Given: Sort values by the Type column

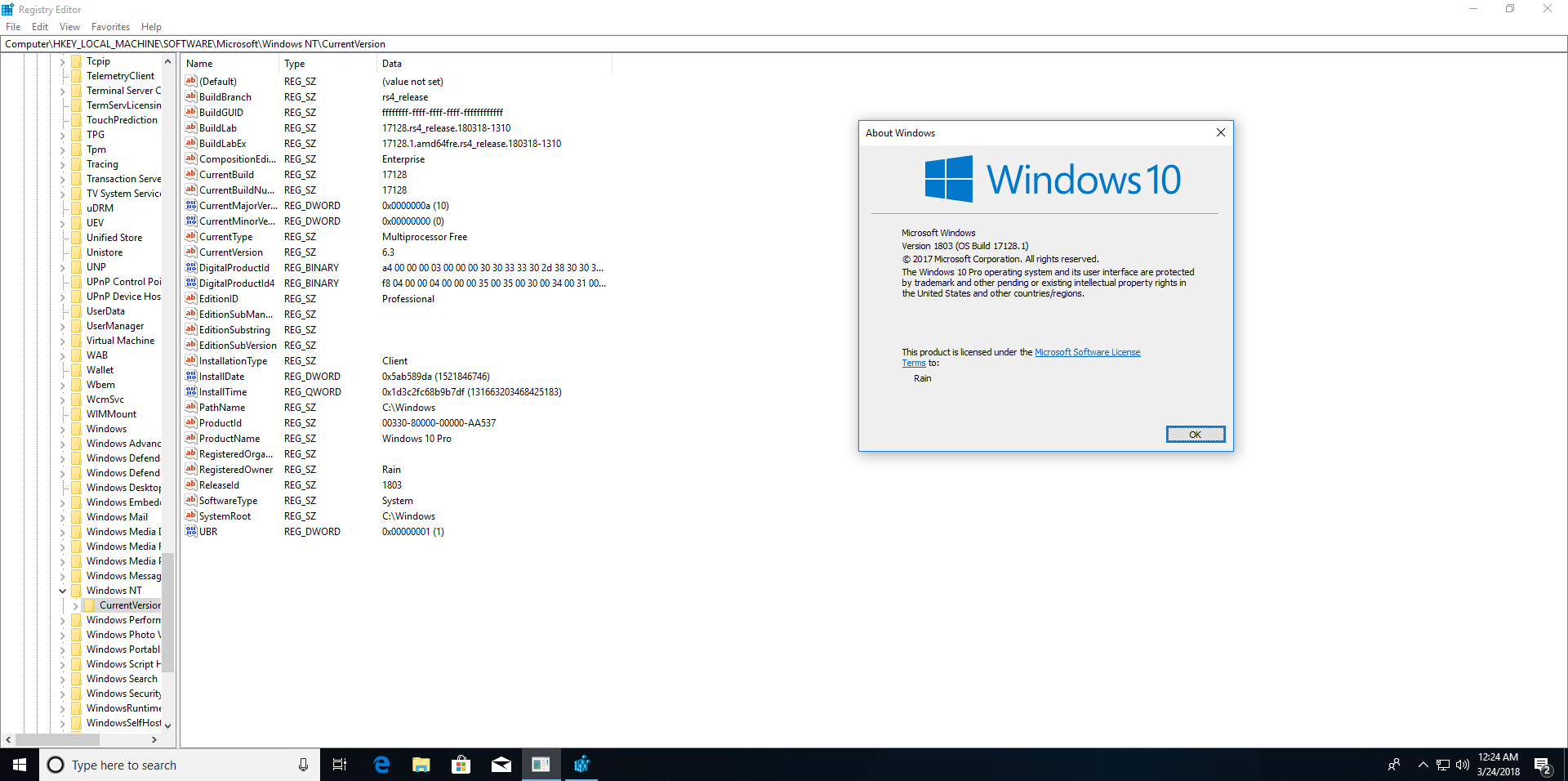Looking at the screenshot, I should click(328, 64).
